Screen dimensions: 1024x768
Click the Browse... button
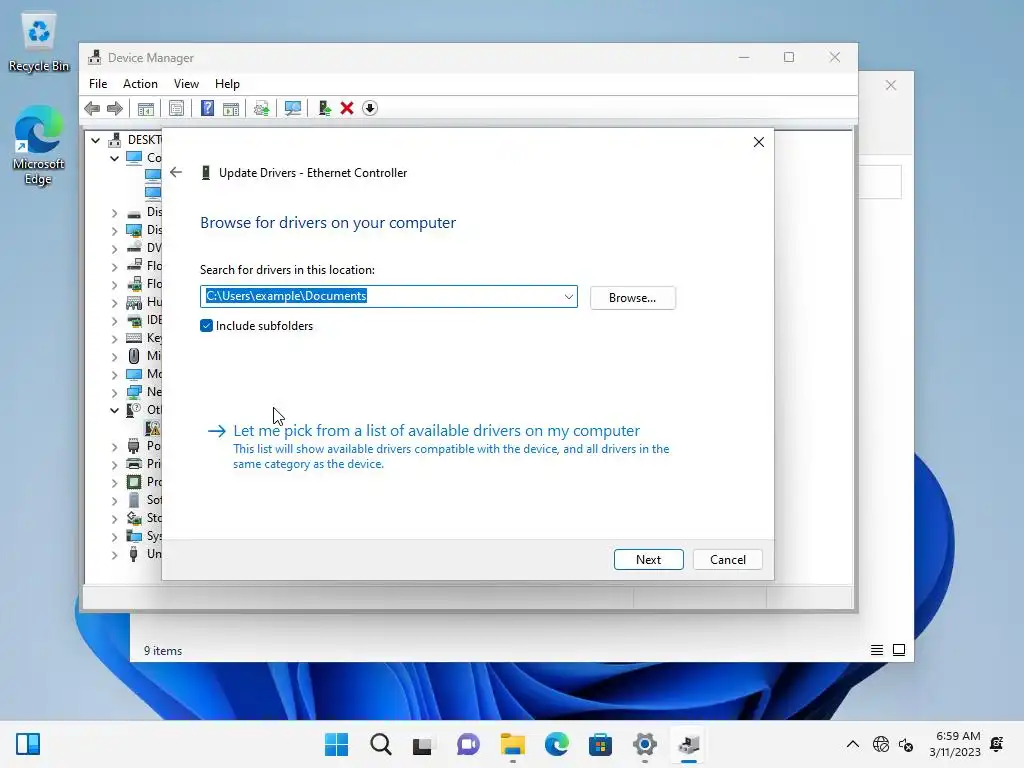pos(632,298)
